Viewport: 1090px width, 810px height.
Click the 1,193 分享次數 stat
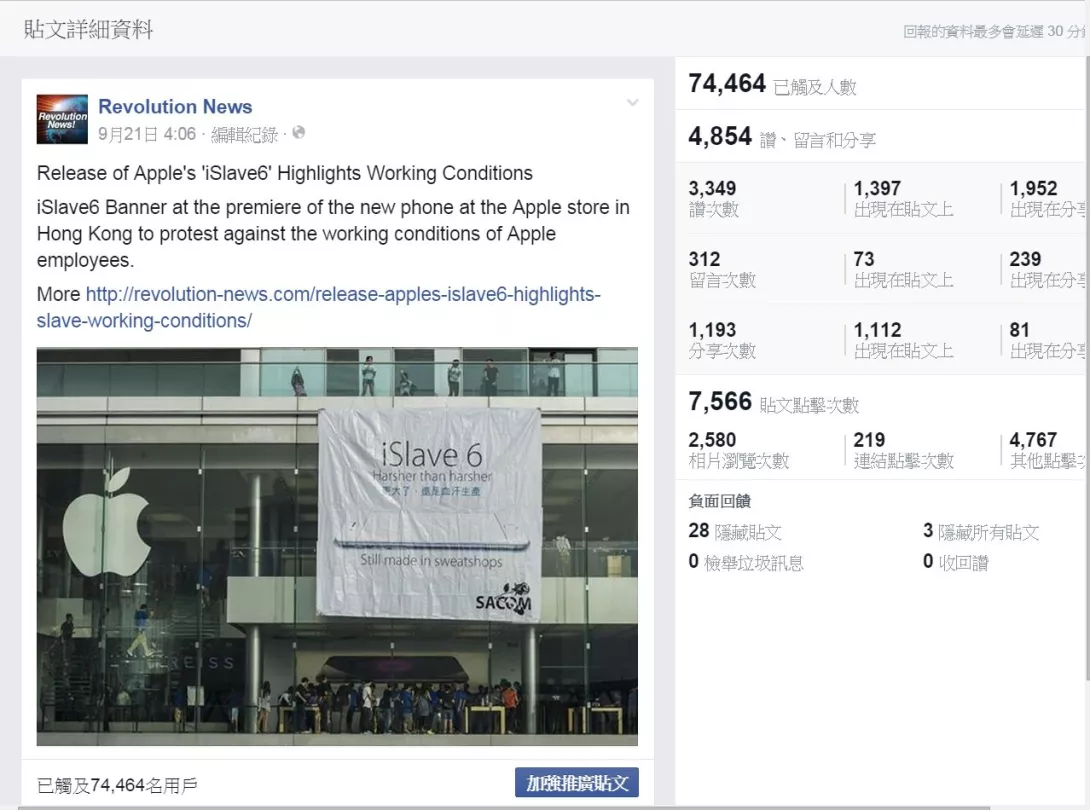coord(722,340)
